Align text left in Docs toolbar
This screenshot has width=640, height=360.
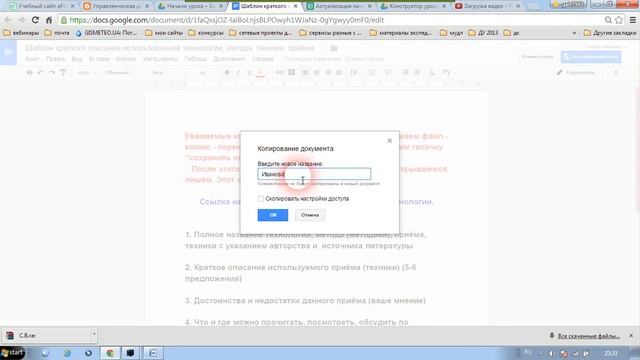pyautogui.click(x=305, y=73)
